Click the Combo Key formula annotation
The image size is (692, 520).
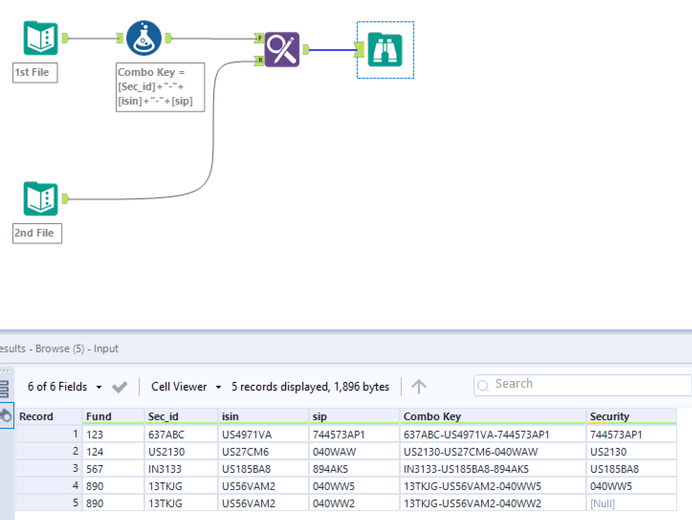tap(160, 87)
